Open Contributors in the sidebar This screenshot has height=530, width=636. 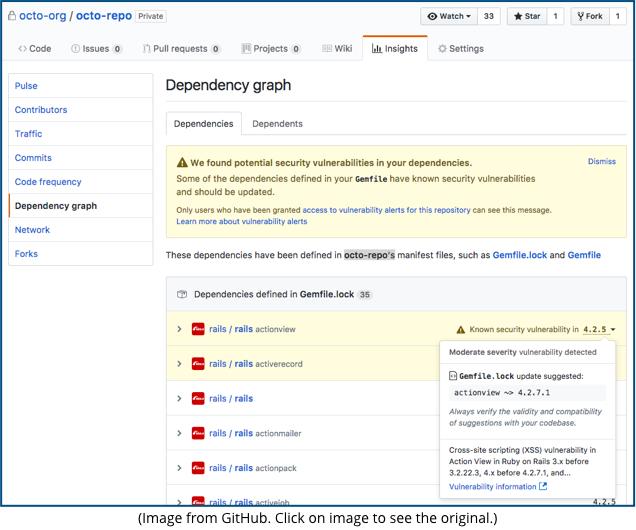[81, 110]
